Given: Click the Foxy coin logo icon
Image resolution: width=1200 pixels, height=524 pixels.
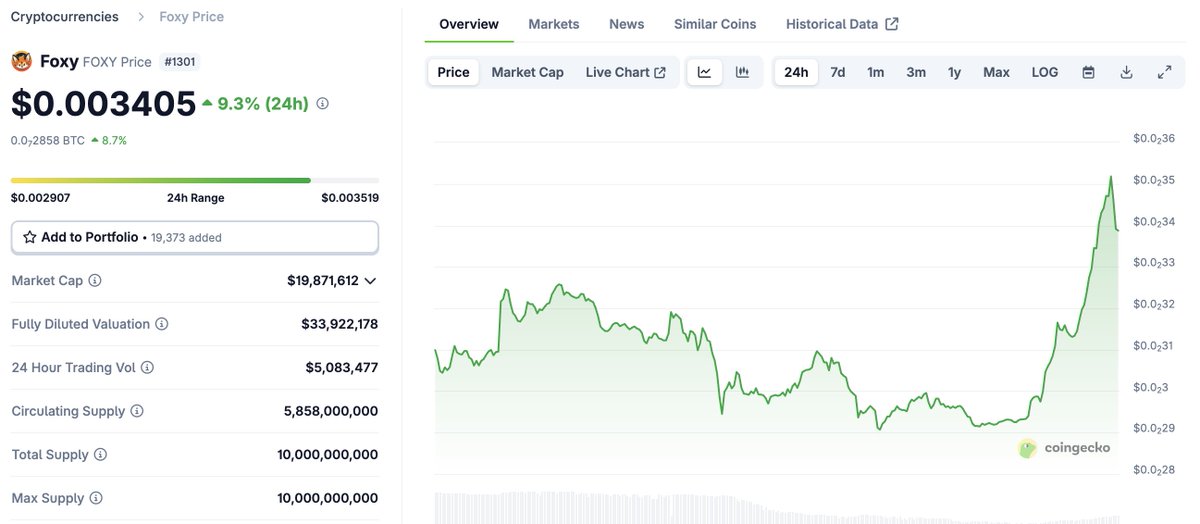Looking at the screenshot, I should (21, 61).
